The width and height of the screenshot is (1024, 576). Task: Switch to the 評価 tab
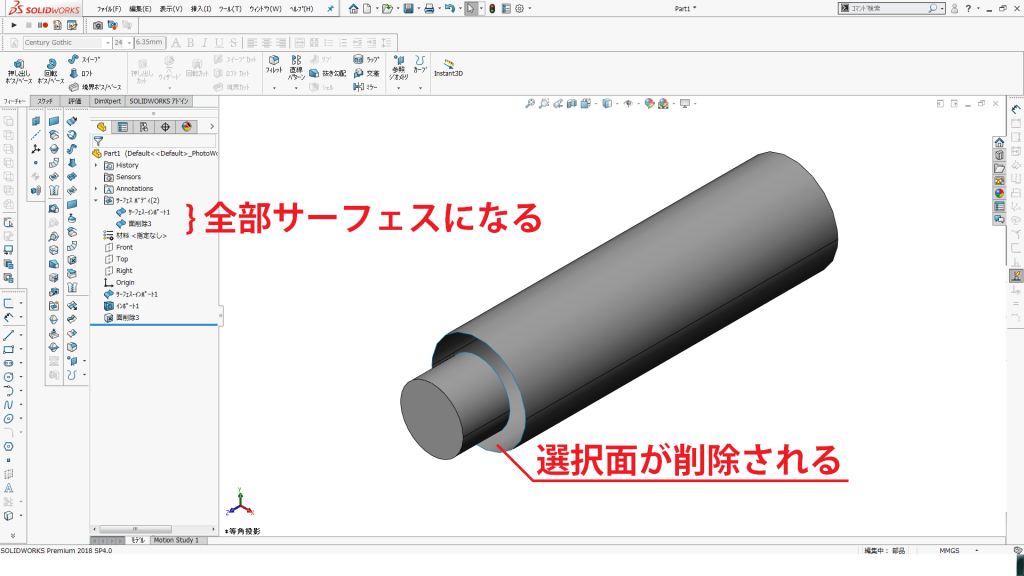coord(74,101)
